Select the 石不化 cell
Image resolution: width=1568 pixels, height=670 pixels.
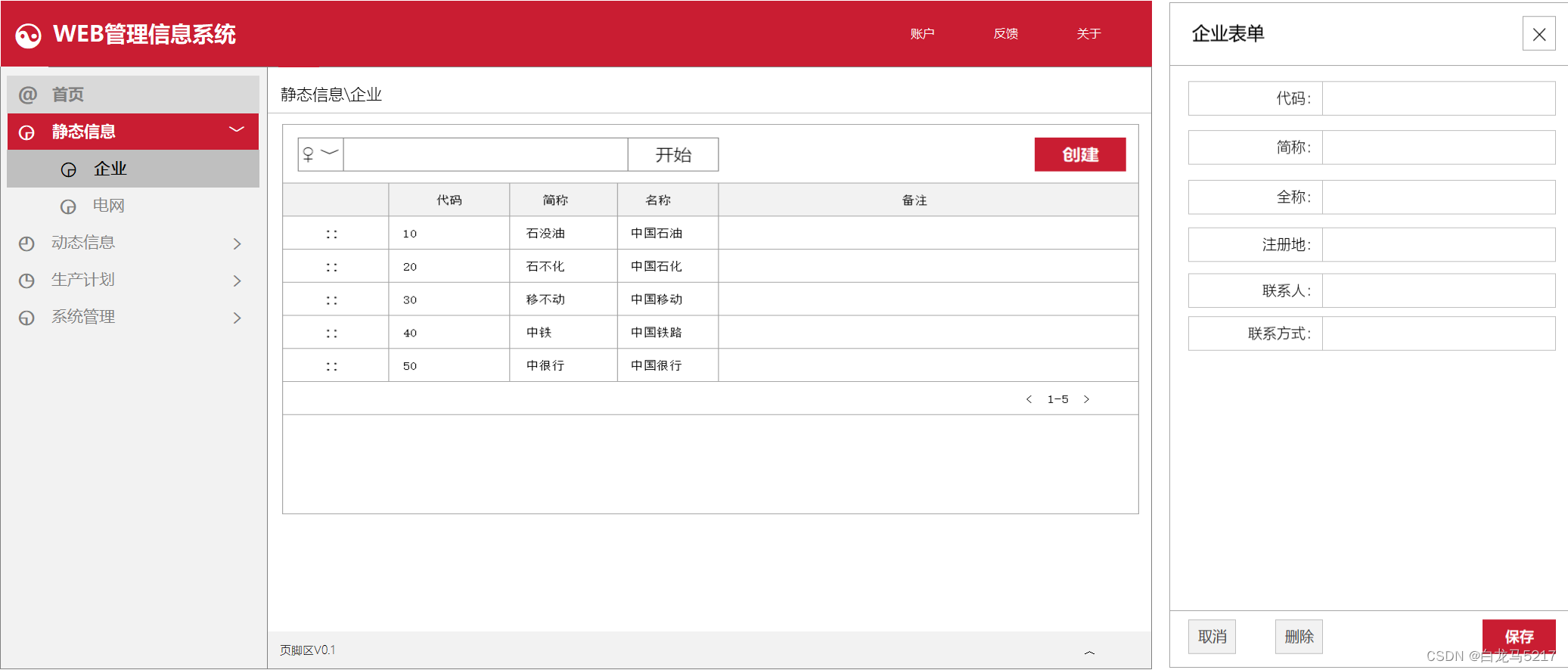[x=564, y=267]
